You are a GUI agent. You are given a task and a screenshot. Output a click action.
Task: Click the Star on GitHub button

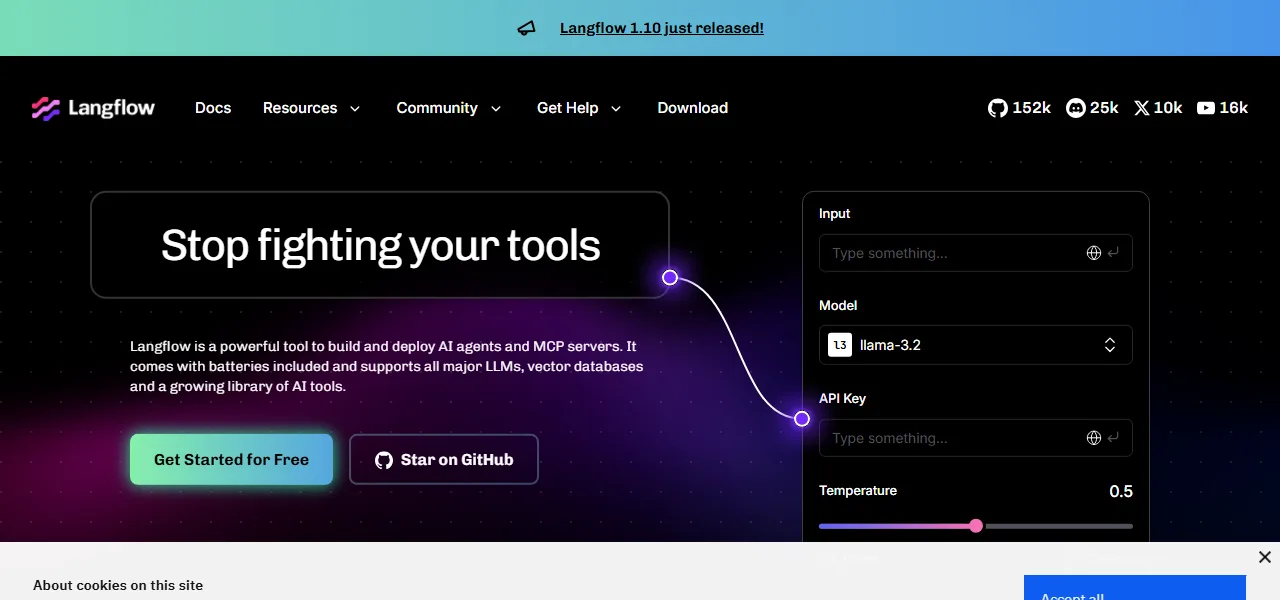[x=444, y=460]
